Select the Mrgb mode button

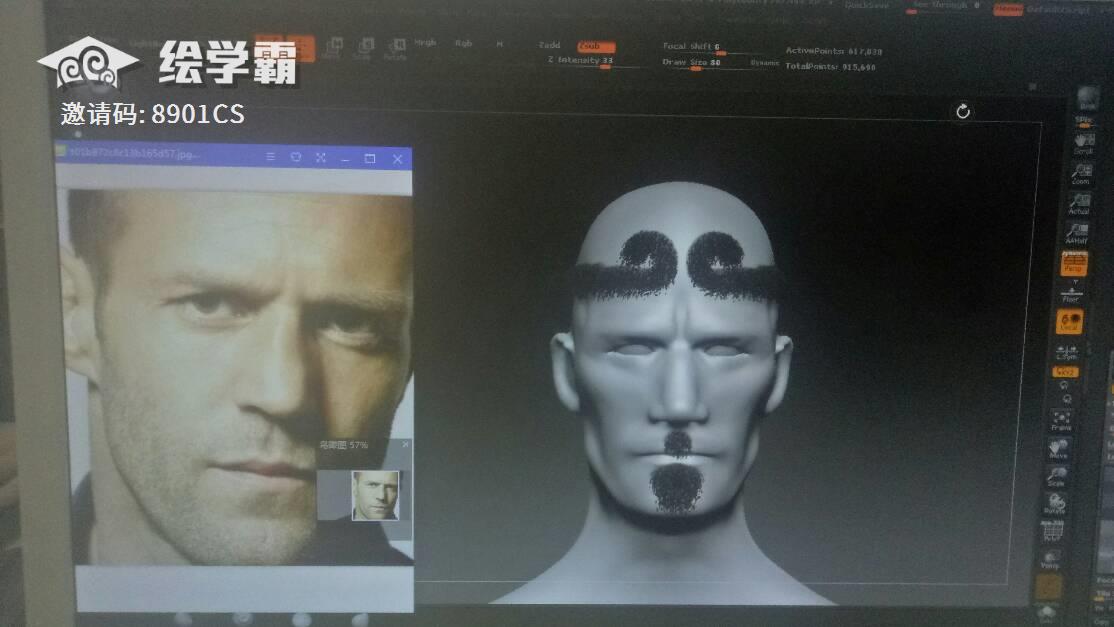(426, 43)
